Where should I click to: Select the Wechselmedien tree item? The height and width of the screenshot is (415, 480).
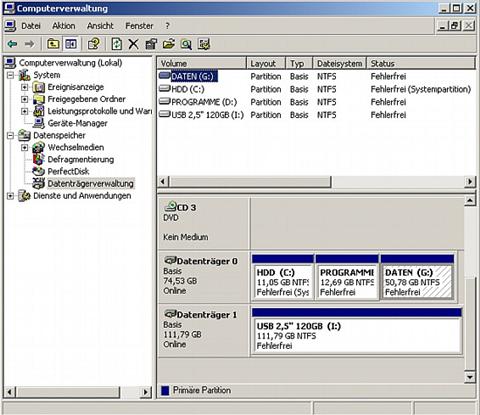(x=76, y=147)
